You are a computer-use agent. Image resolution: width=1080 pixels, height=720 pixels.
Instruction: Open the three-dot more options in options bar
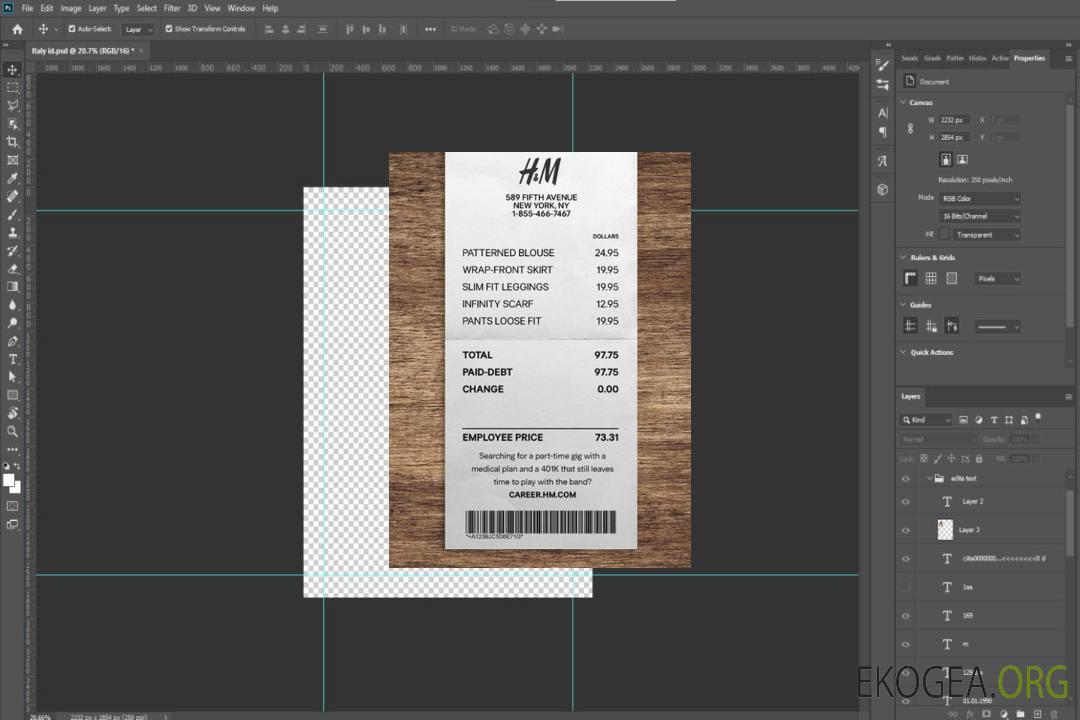pyautogui.click(x=430, y=29)
